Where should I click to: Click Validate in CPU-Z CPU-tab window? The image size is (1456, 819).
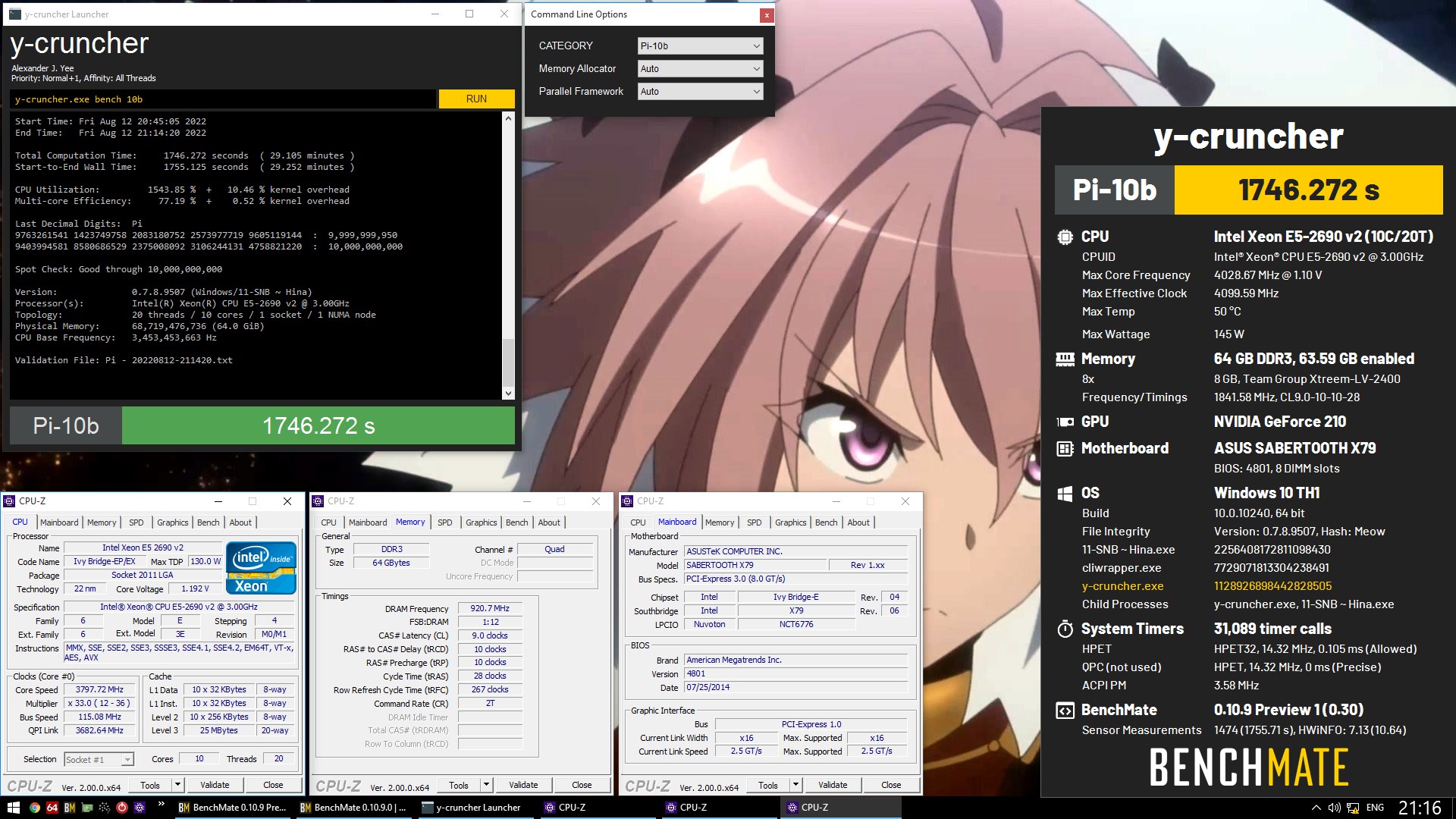point(215,785)
